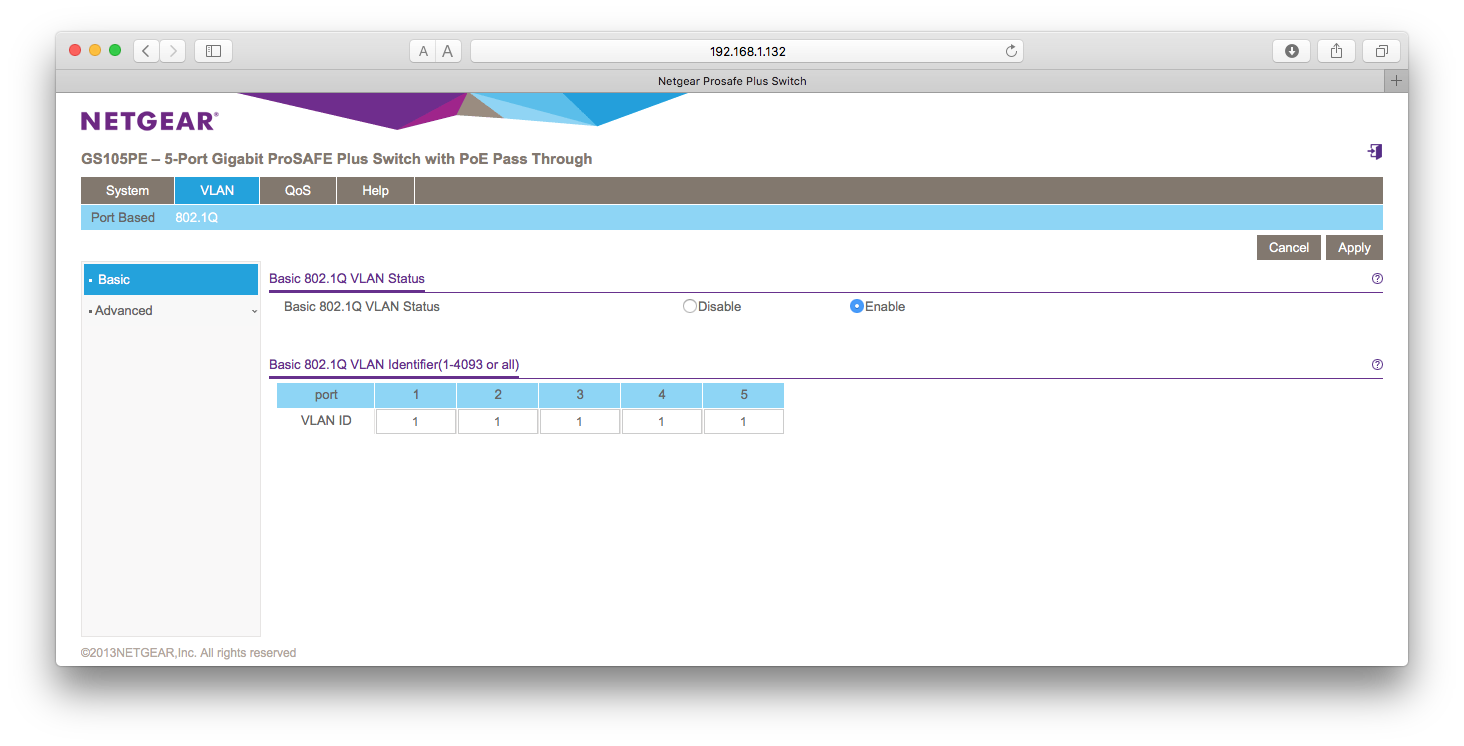The height and width of the screenshot is (746, 1464).
Task: Open help for VLAN Identifier section
Action: [1377, 365]
